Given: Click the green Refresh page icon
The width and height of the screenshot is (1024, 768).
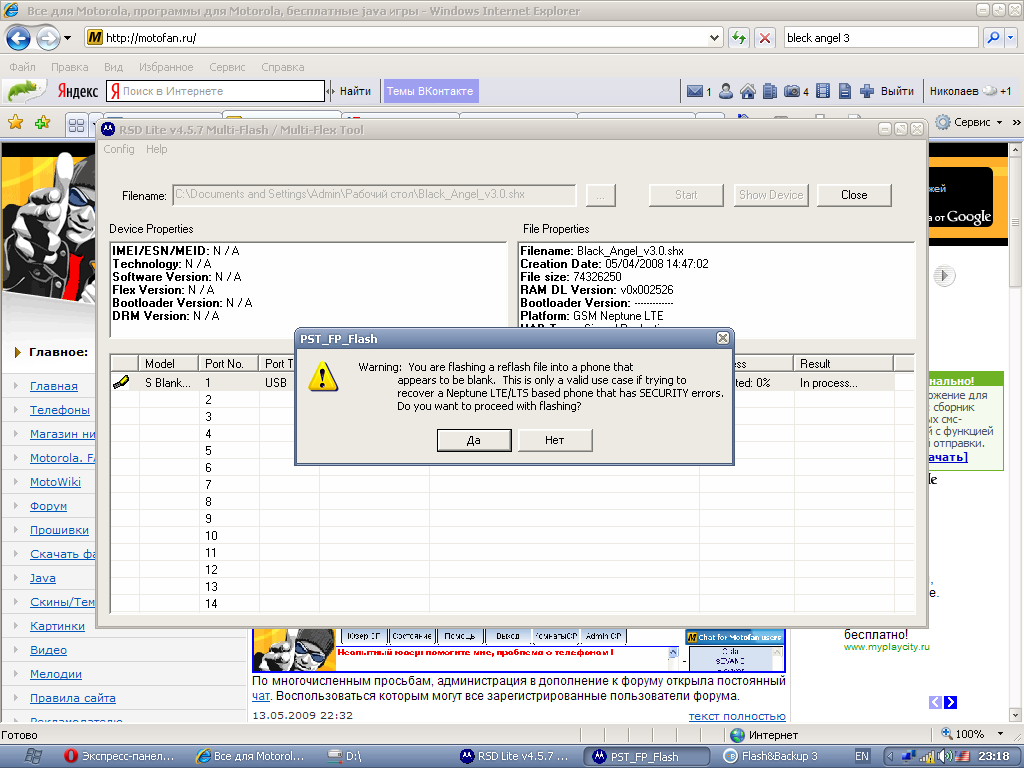Looking at the screenshot, I should tap(739, 38).
